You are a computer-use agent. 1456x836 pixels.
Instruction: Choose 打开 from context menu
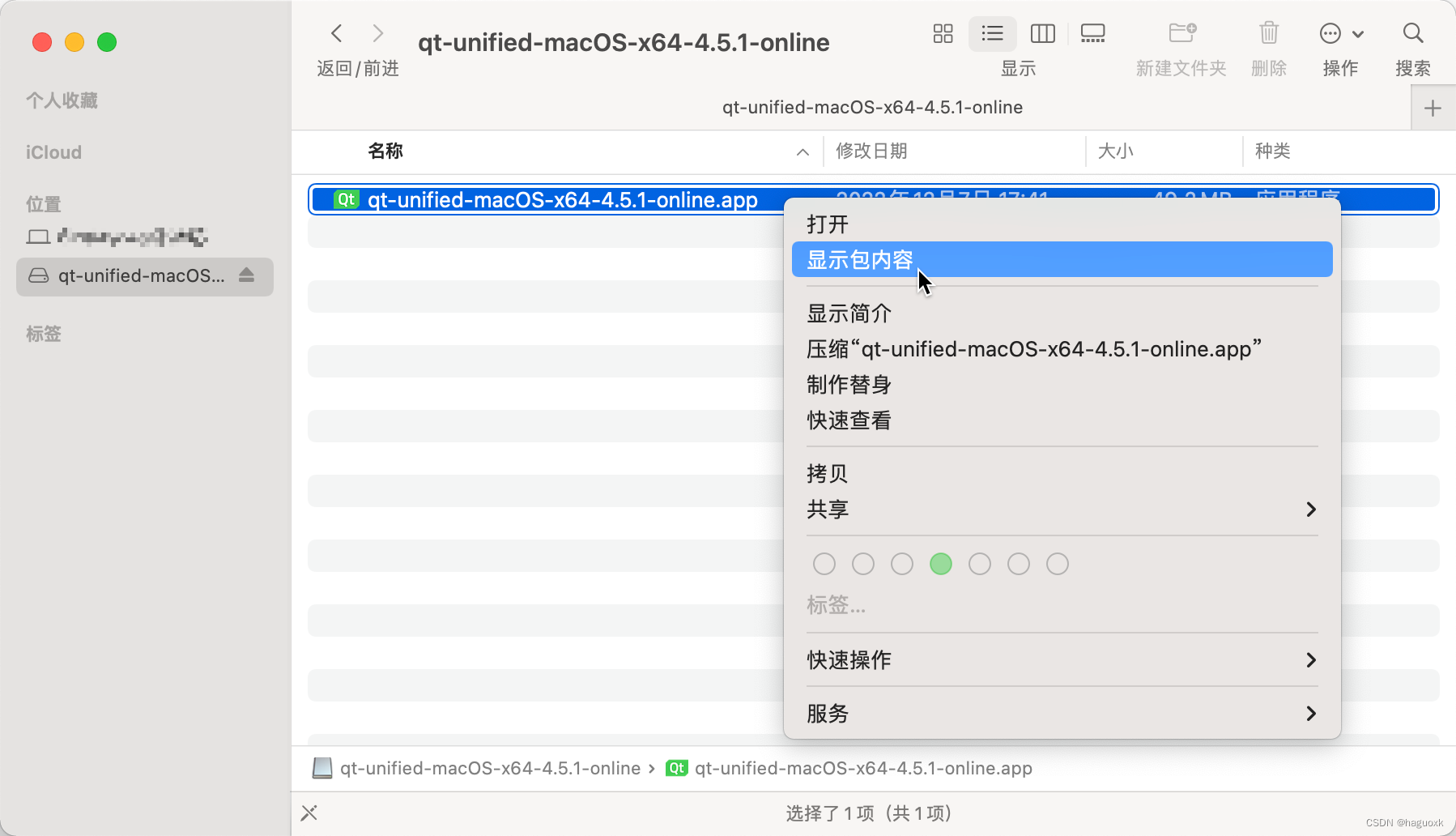click(1062, 224)
